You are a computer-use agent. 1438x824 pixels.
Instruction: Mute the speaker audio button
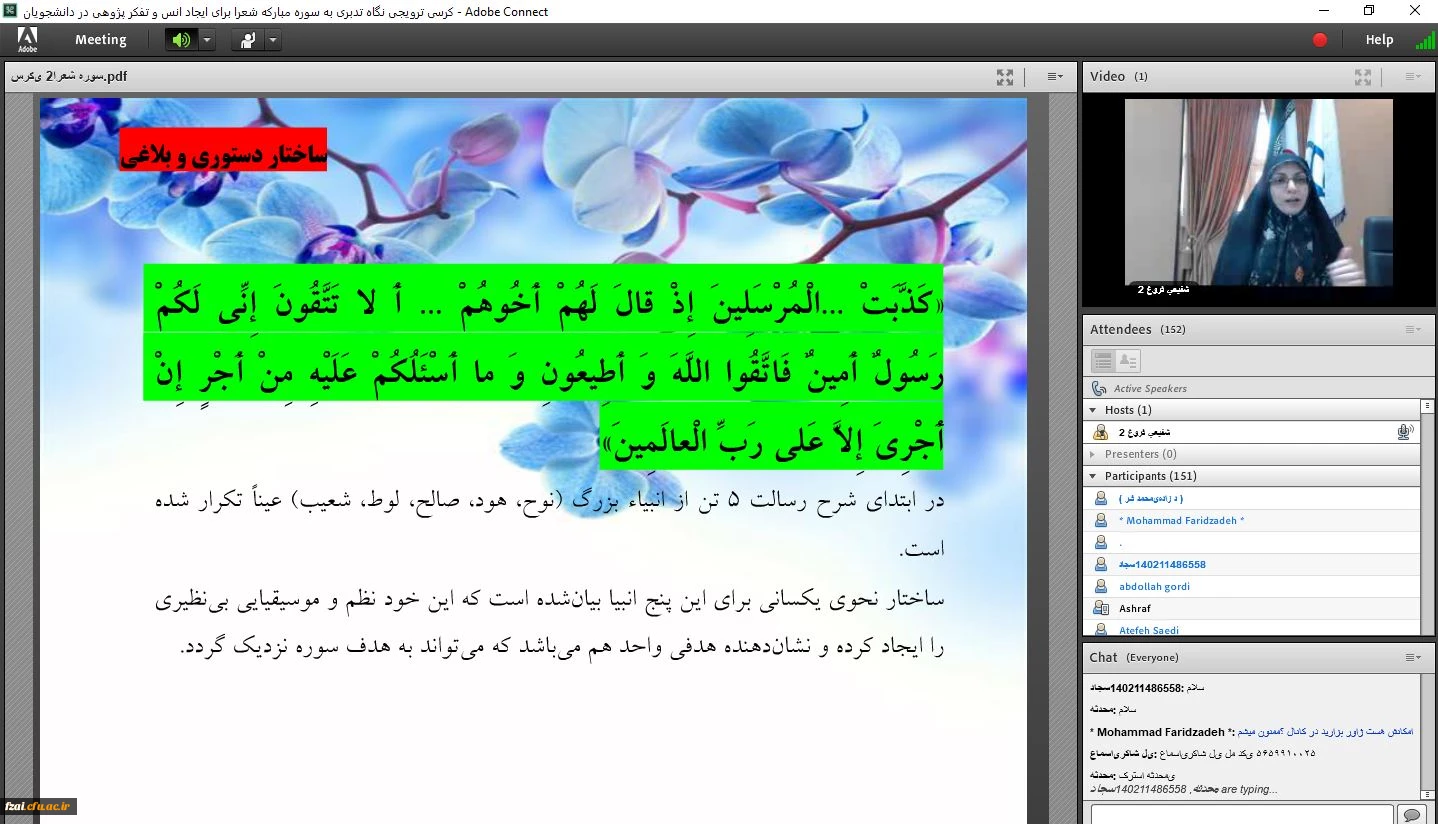click(181, 40)
